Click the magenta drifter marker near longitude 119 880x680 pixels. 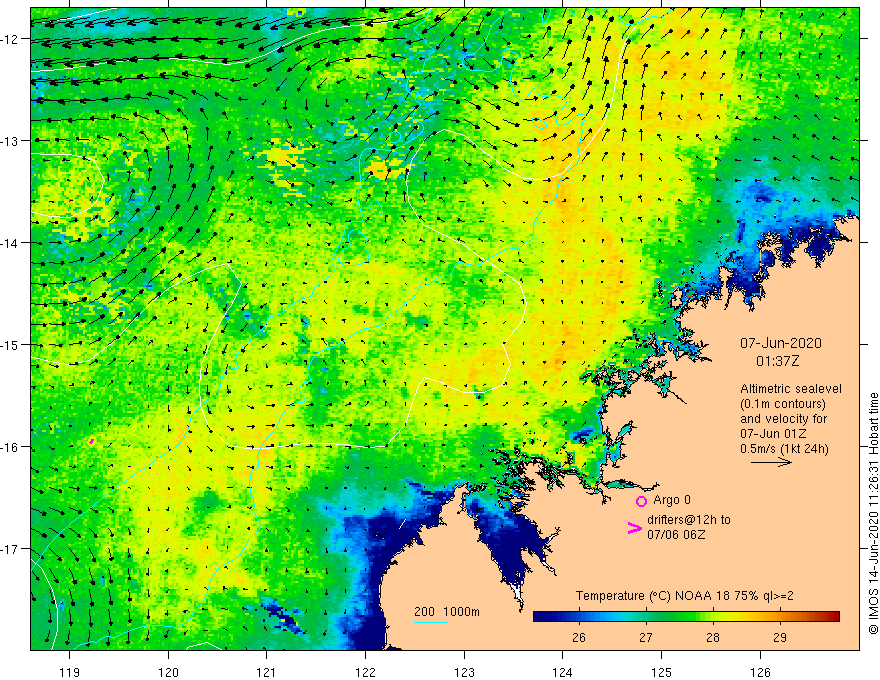(x=91, y=442)
